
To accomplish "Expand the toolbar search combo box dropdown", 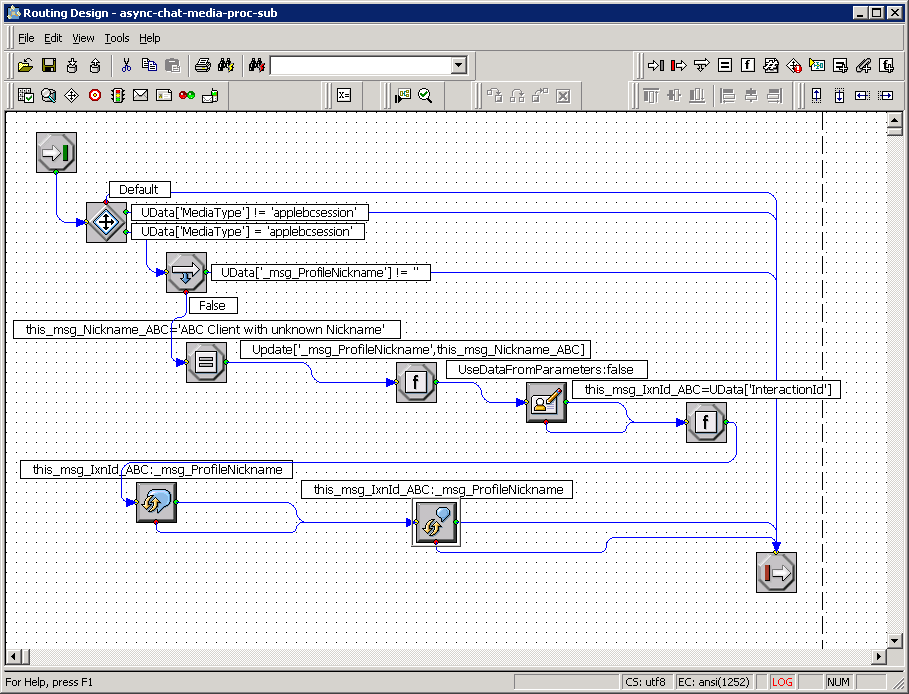I will point(458,66).
